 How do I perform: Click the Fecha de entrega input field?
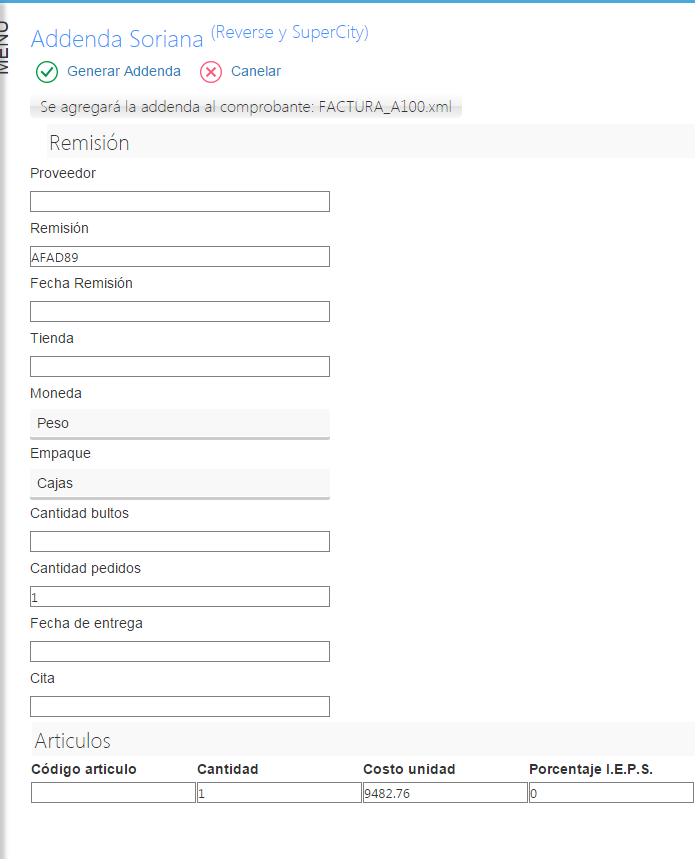point(180,651)
